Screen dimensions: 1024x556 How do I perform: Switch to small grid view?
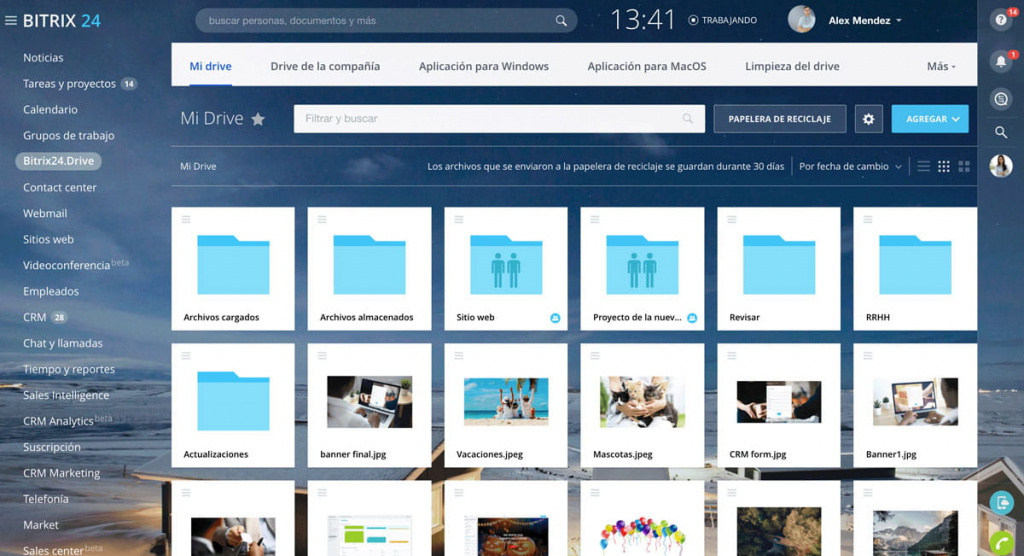944,167
